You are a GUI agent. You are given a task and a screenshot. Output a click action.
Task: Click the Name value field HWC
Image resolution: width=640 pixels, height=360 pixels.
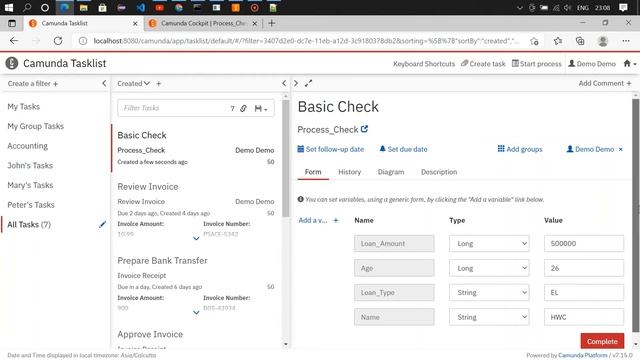pyautogui.click(x=584, y=317)
